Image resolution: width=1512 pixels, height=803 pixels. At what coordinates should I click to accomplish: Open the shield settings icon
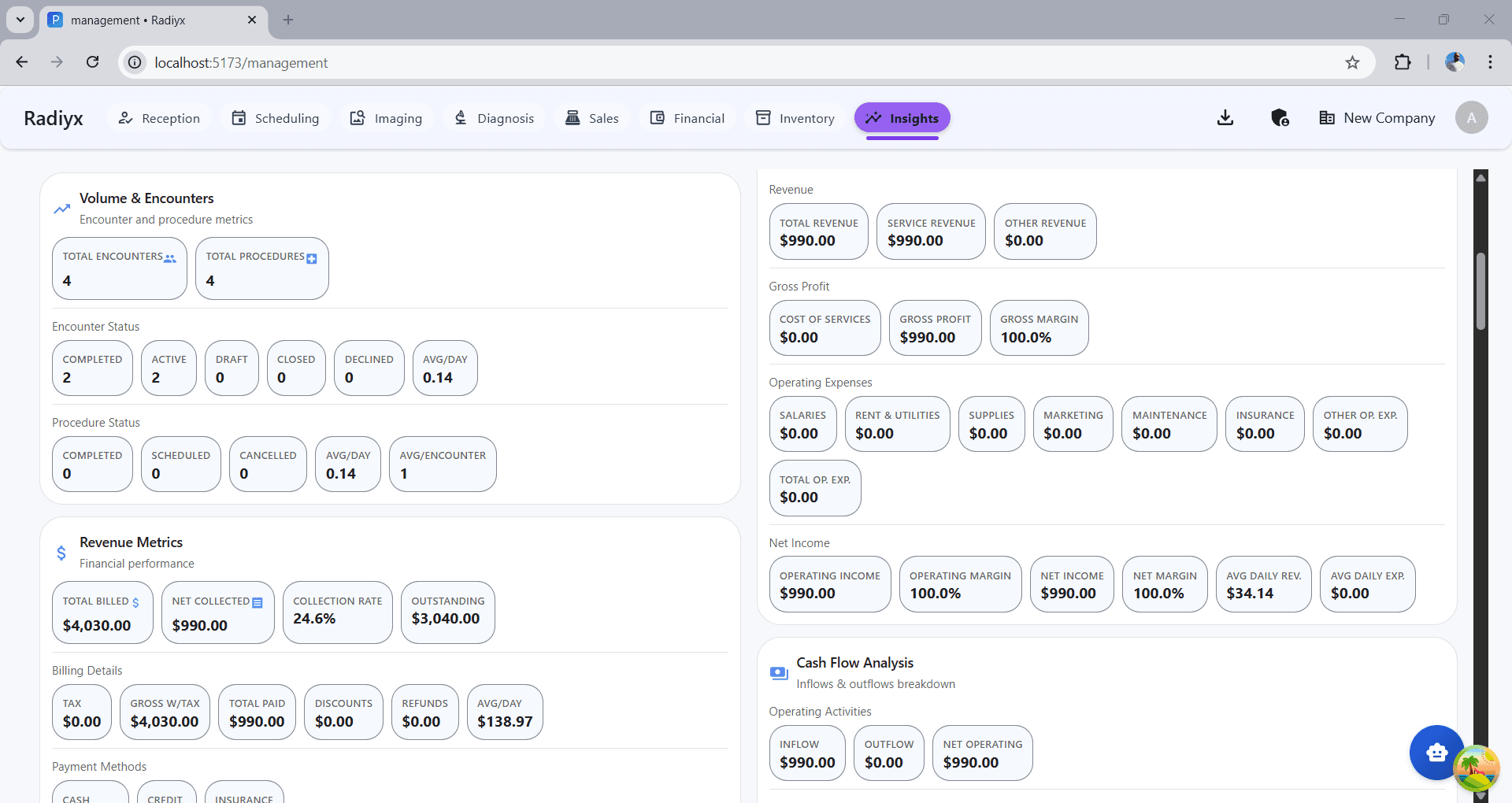[1280, 118]
